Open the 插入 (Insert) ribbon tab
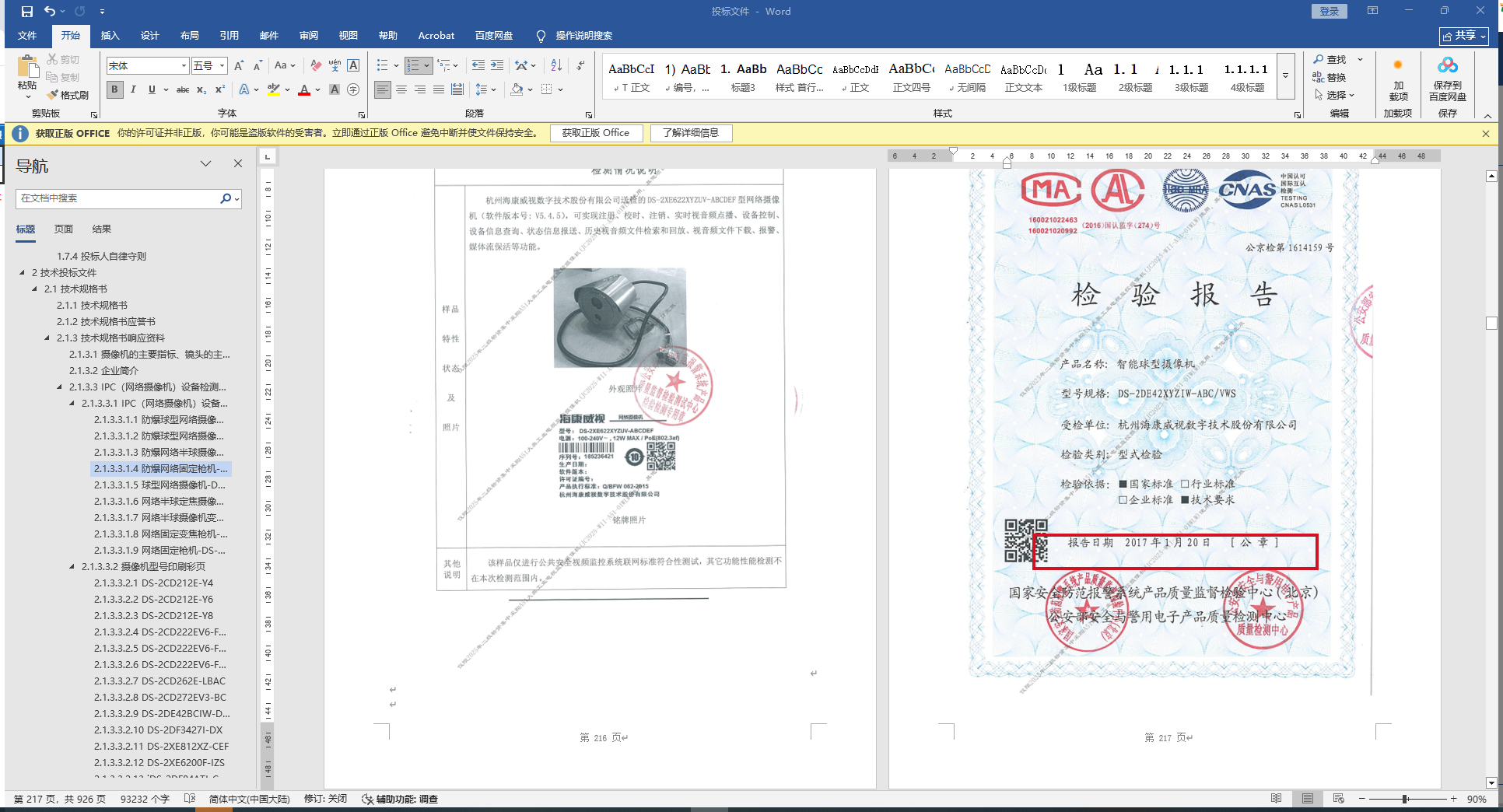The height and width of the screenshot is (812, 1503). (x=110, y=36)
